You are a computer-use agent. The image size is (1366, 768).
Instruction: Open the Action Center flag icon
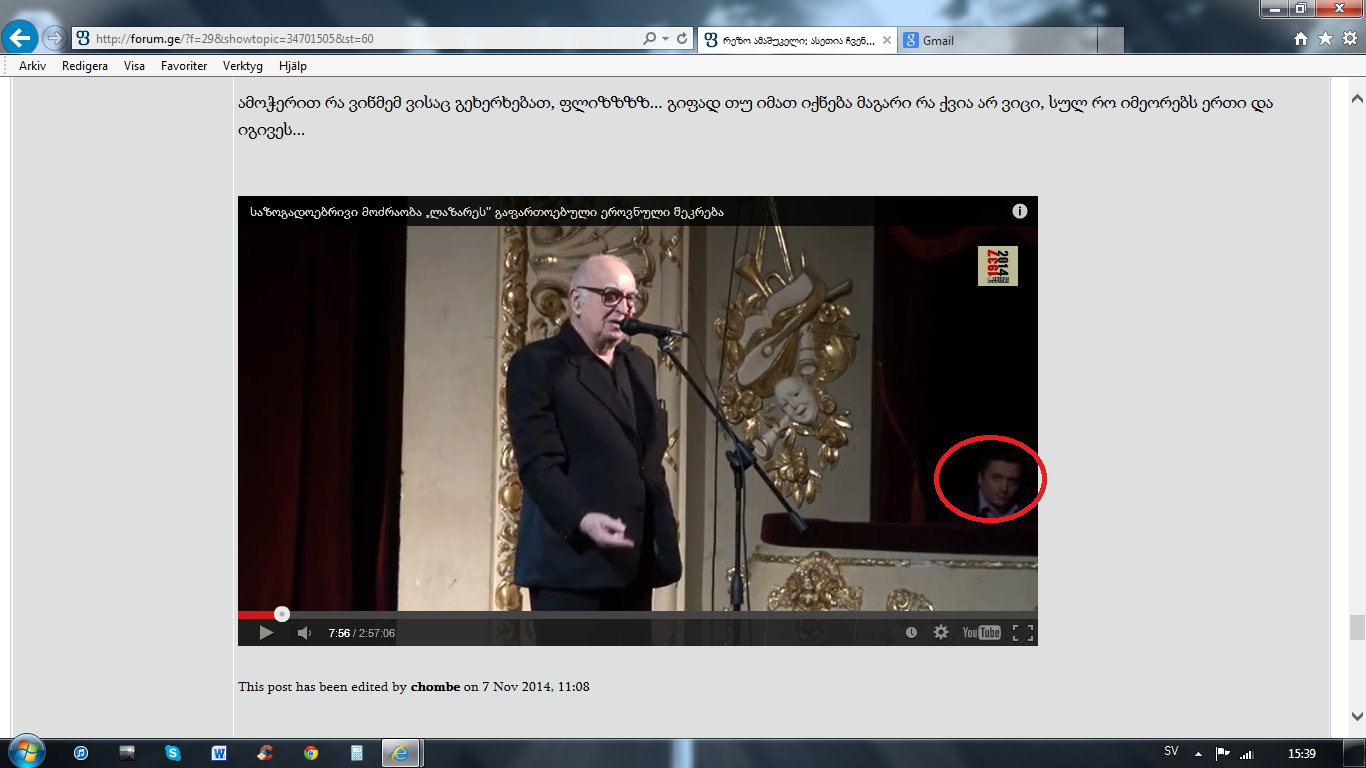pyautogui.click(x=1222, y=753)
